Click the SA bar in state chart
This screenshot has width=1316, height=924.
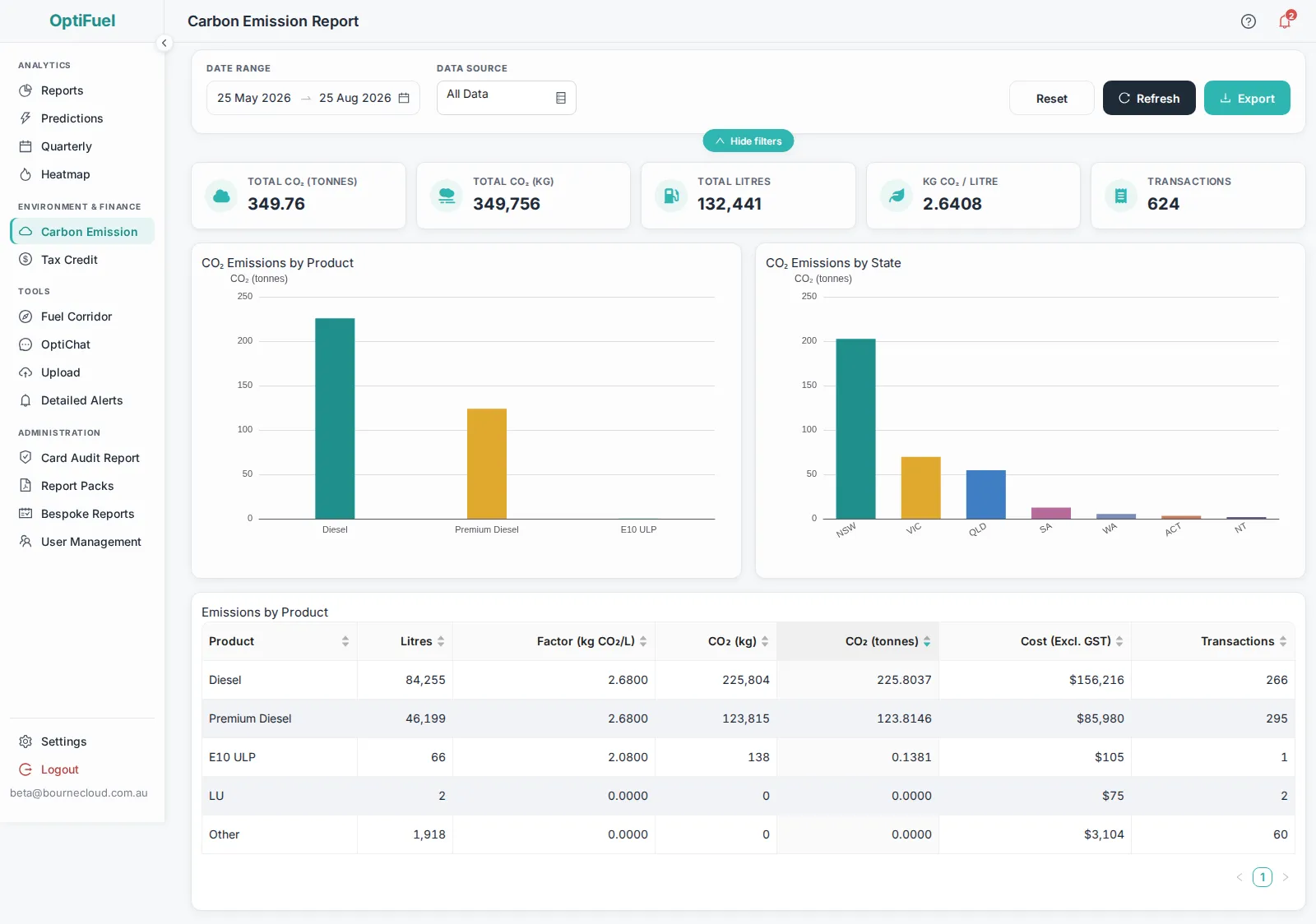click(x=1051, y=513)
